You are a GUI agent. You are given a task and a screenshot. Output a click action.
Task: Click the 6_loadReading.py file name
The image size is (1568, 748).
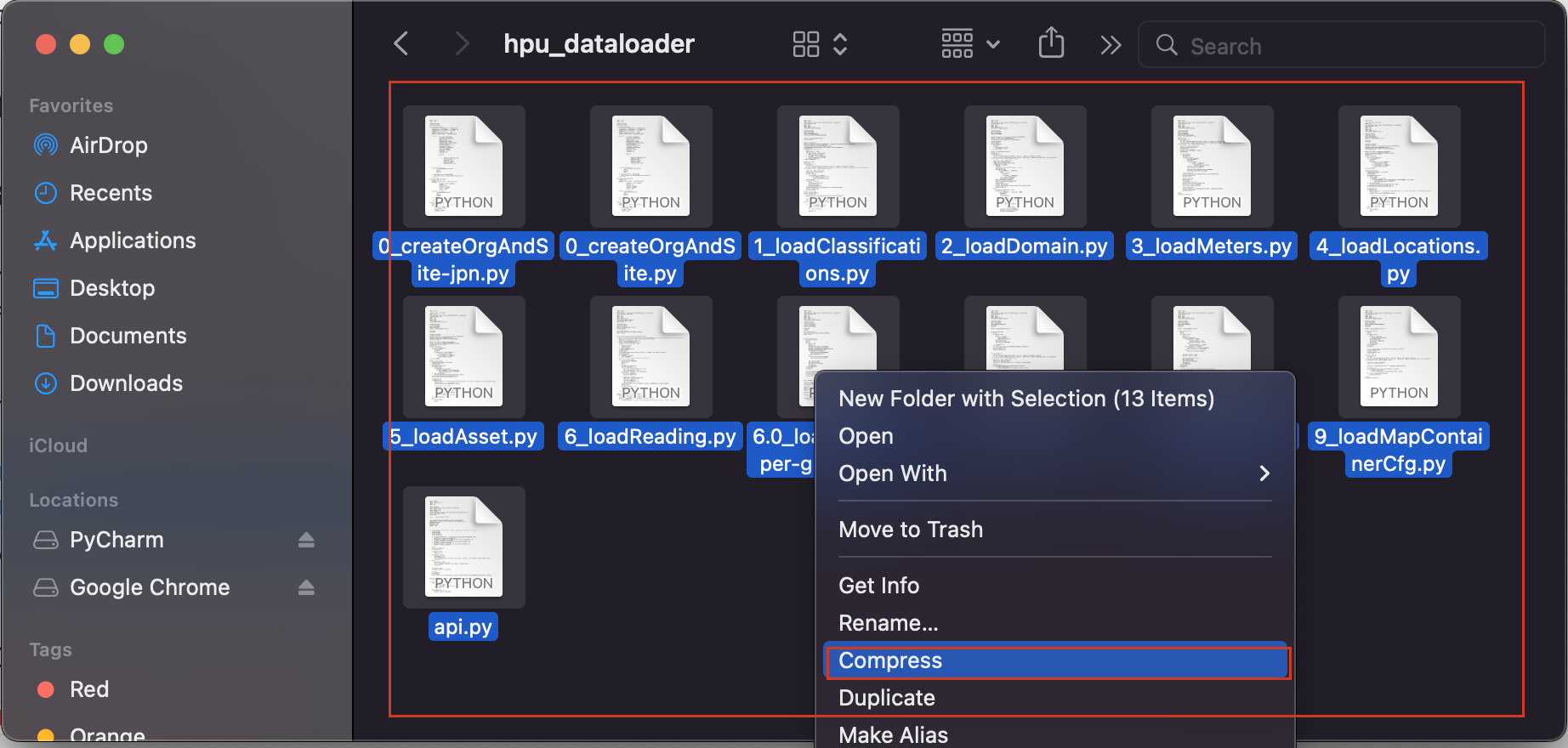click(x=650, y=437)
